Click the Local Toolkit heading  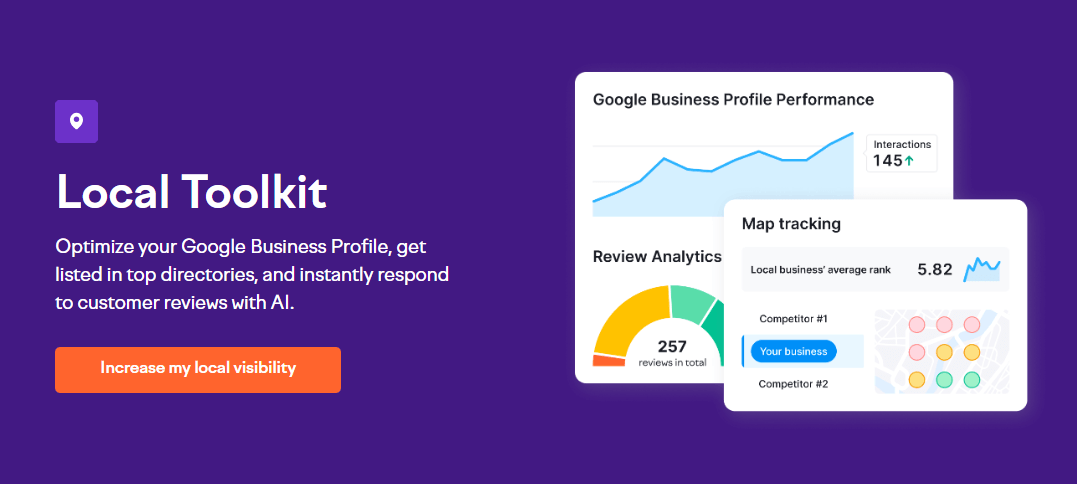(192, 192)
